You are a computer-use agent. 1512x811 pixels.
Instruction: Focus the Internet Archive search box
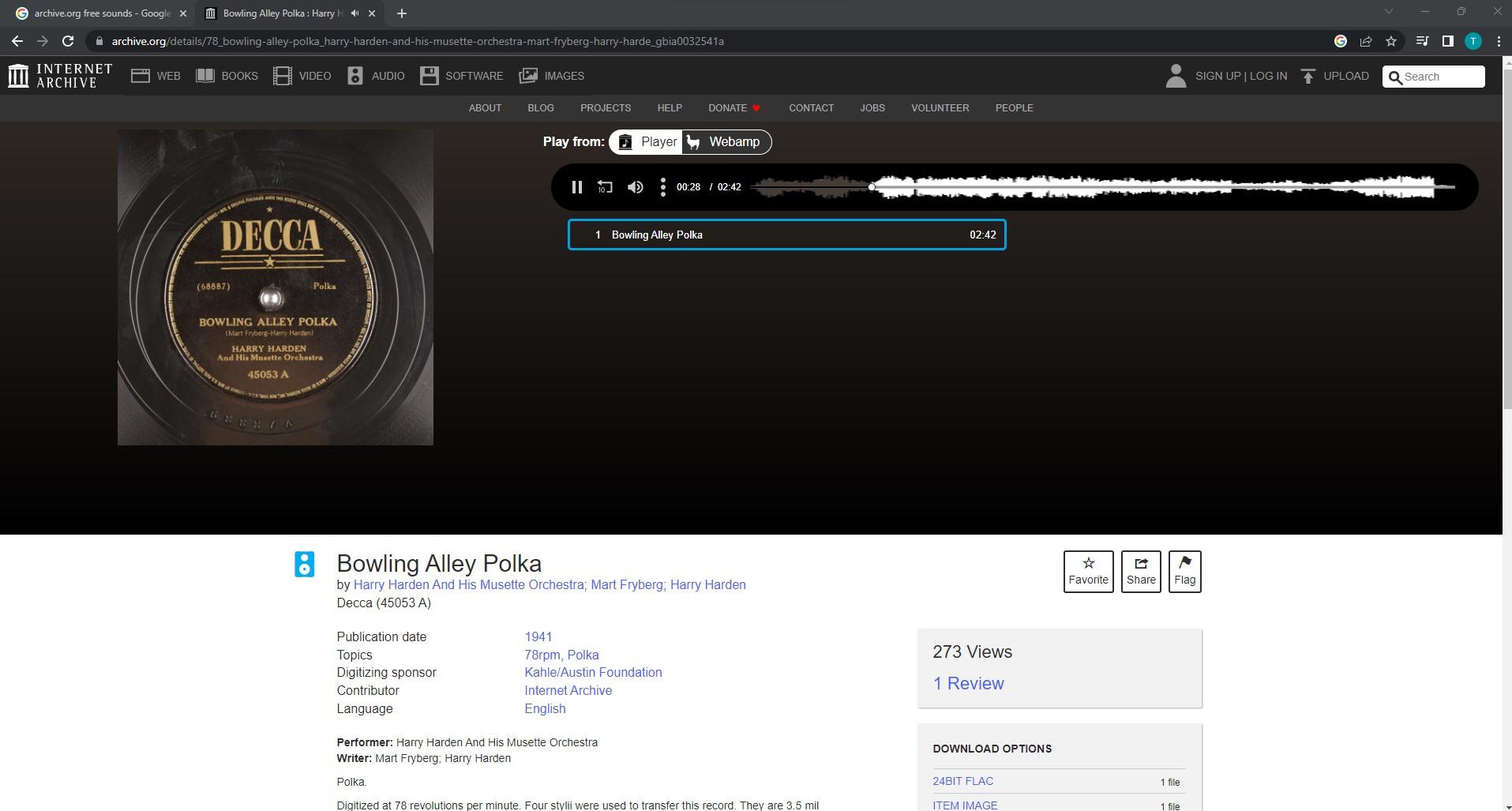click(1434, 77)
